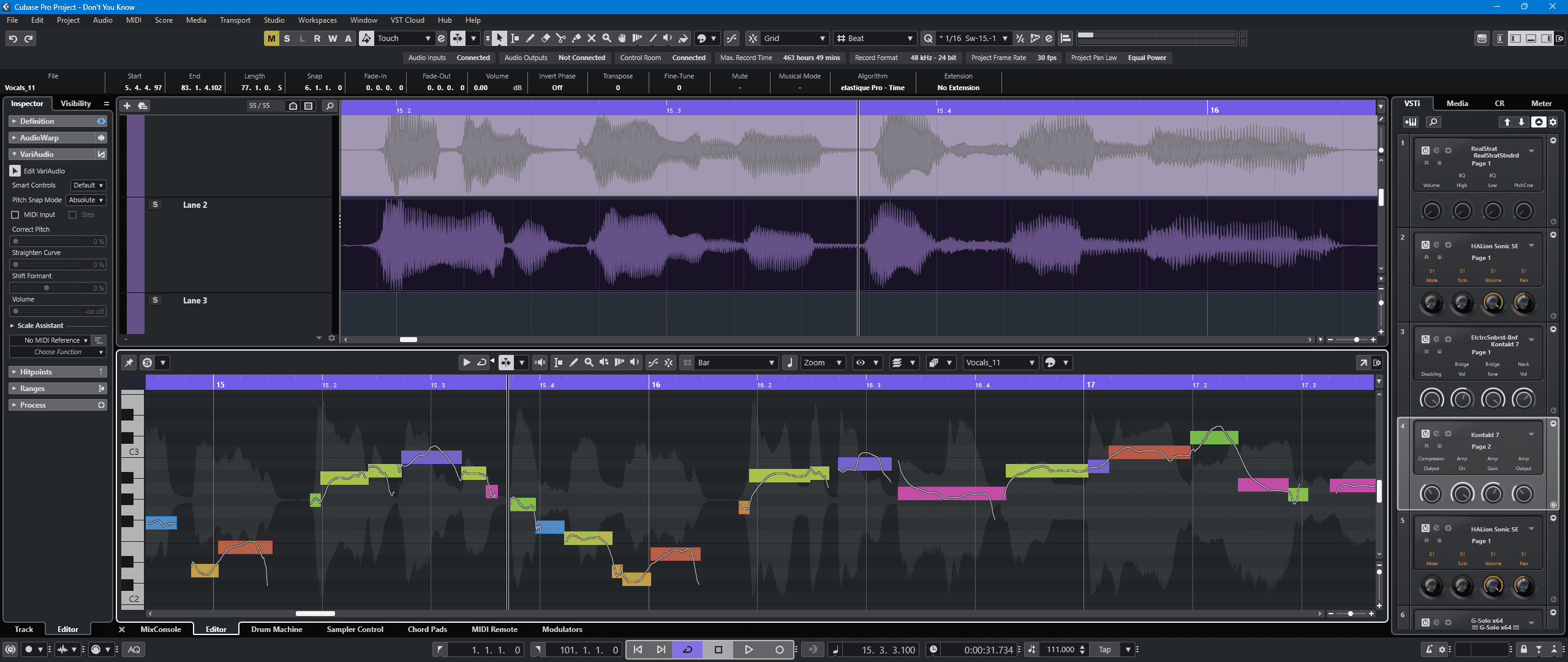
Task: Open the Grid snap type dropdown
Action: (794, 38)
